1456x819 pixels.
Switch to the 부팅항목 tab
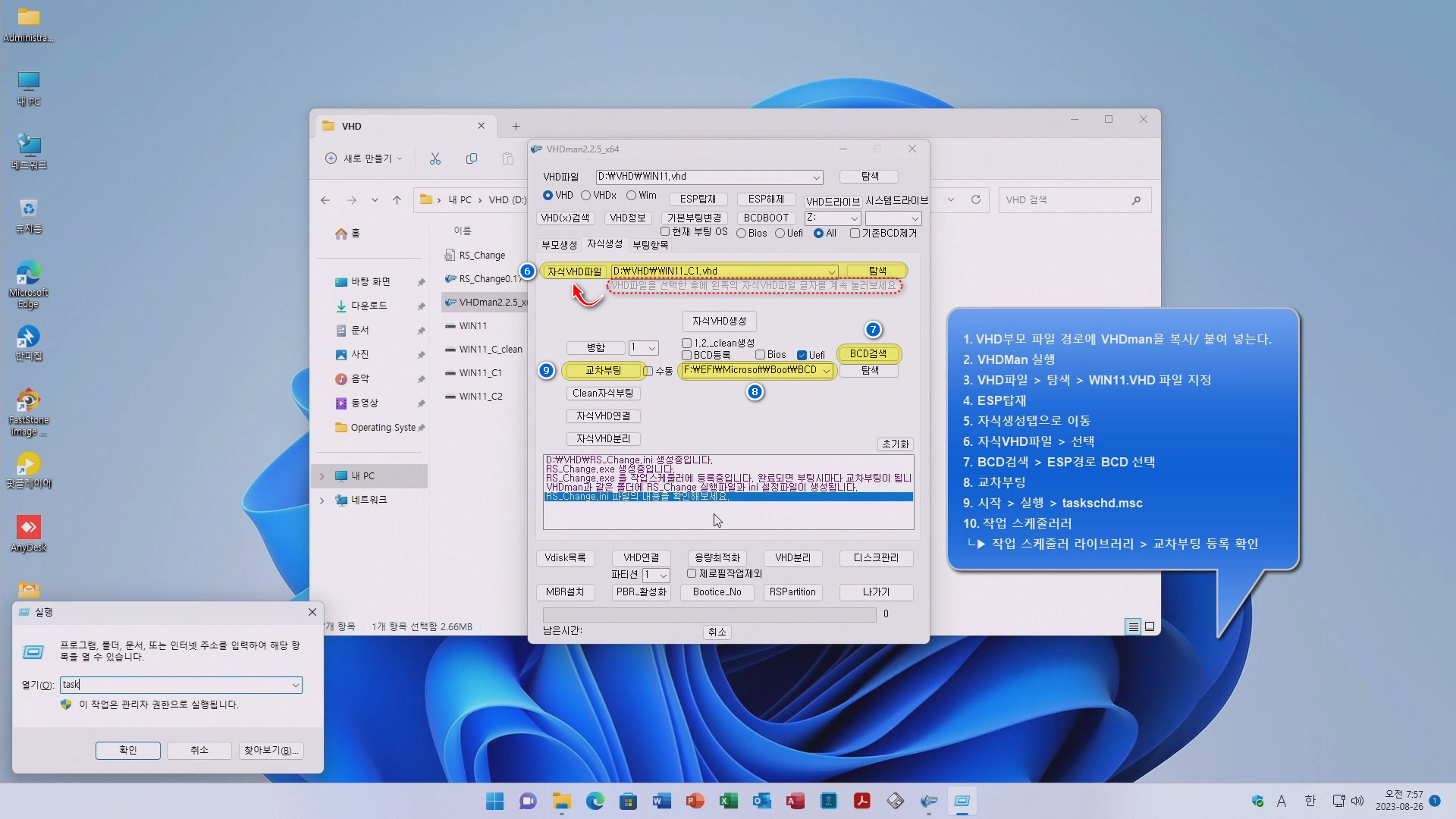[x=650, y=245]
